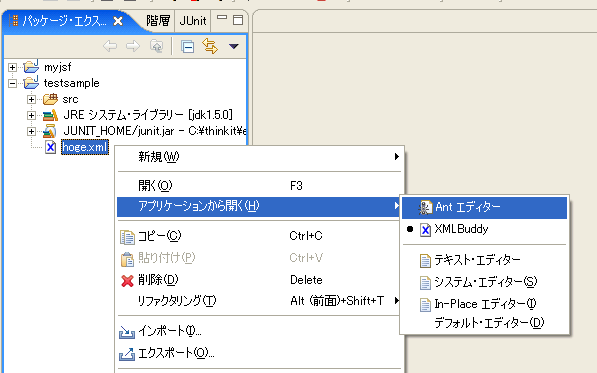Switch to the JUnit tab
Viewport: 597px width, 373px height.
pyautogui.click(x=193, y=21)
